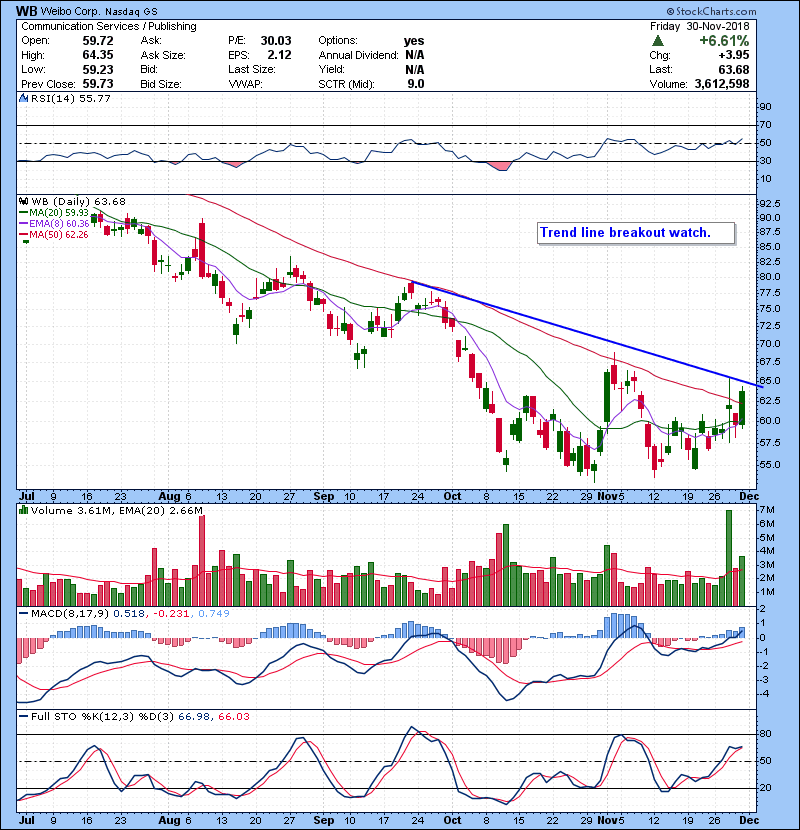Click the purple EMA(8) legend line marker
This screenshot has width=800, height=830.
pos(24,223)
